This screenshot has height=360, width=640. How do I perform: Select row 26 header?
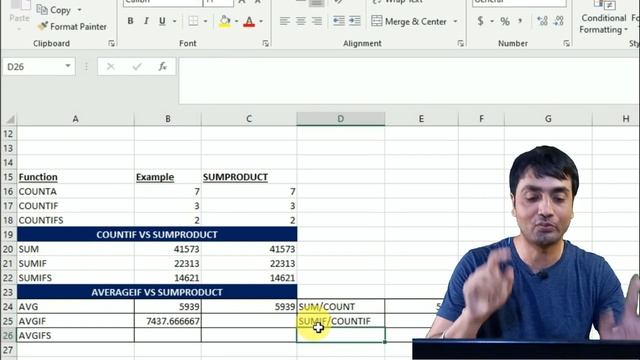pyautogui.click(x=8, y=336)
